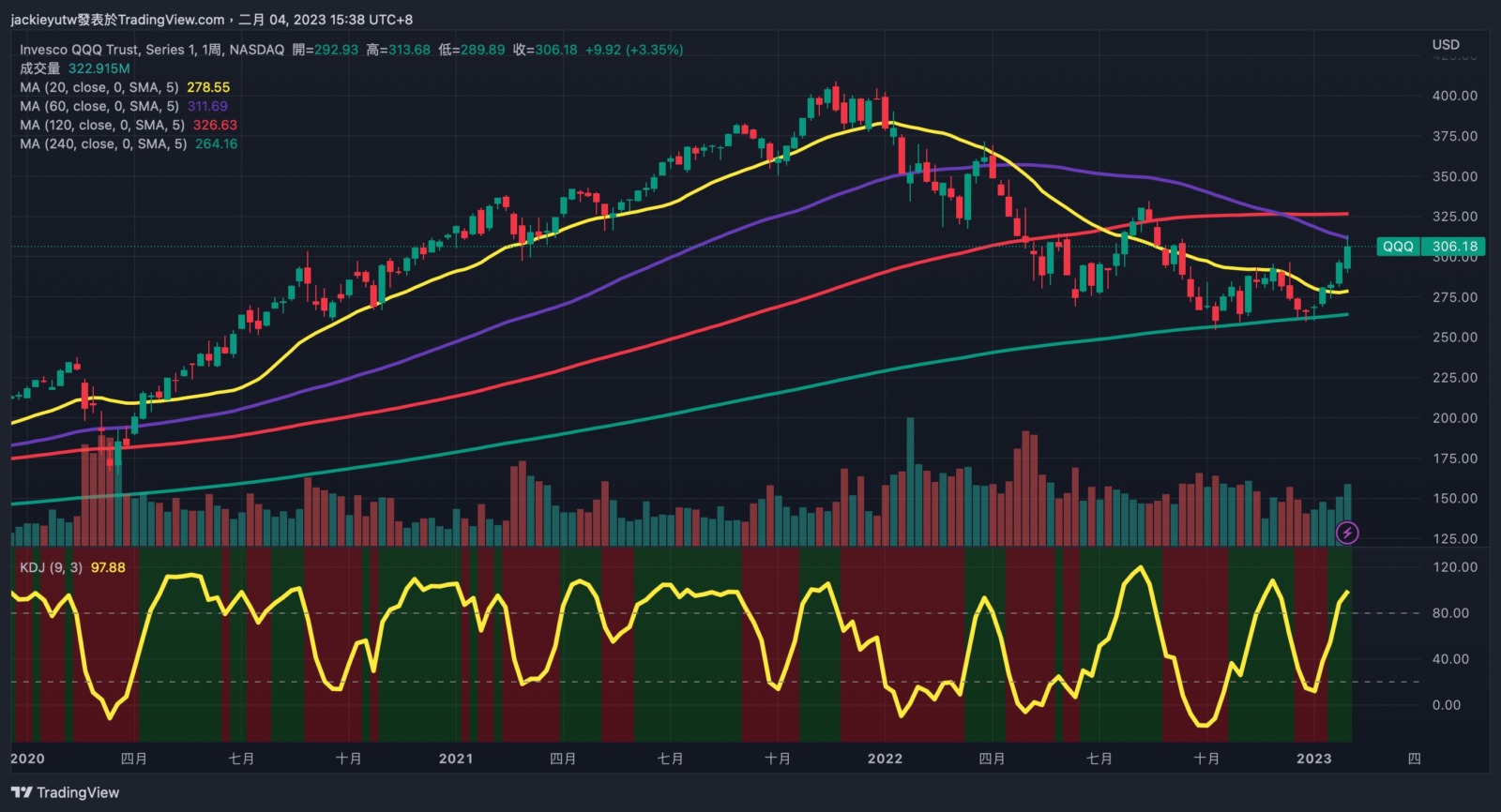Click the TradingView logo
This screenshot has height=812, width=1501.
pos(66,792)
